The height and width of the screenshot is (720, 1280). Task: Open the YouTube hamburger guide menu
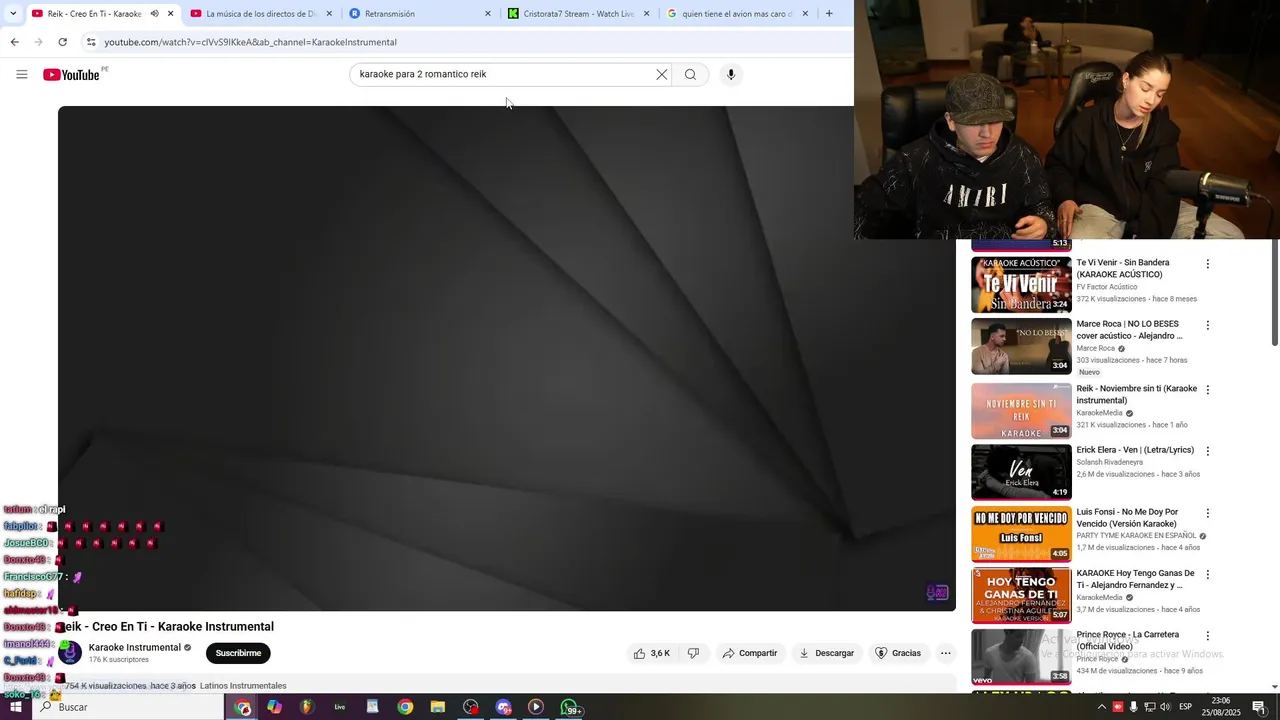click(x=22, y=74)
